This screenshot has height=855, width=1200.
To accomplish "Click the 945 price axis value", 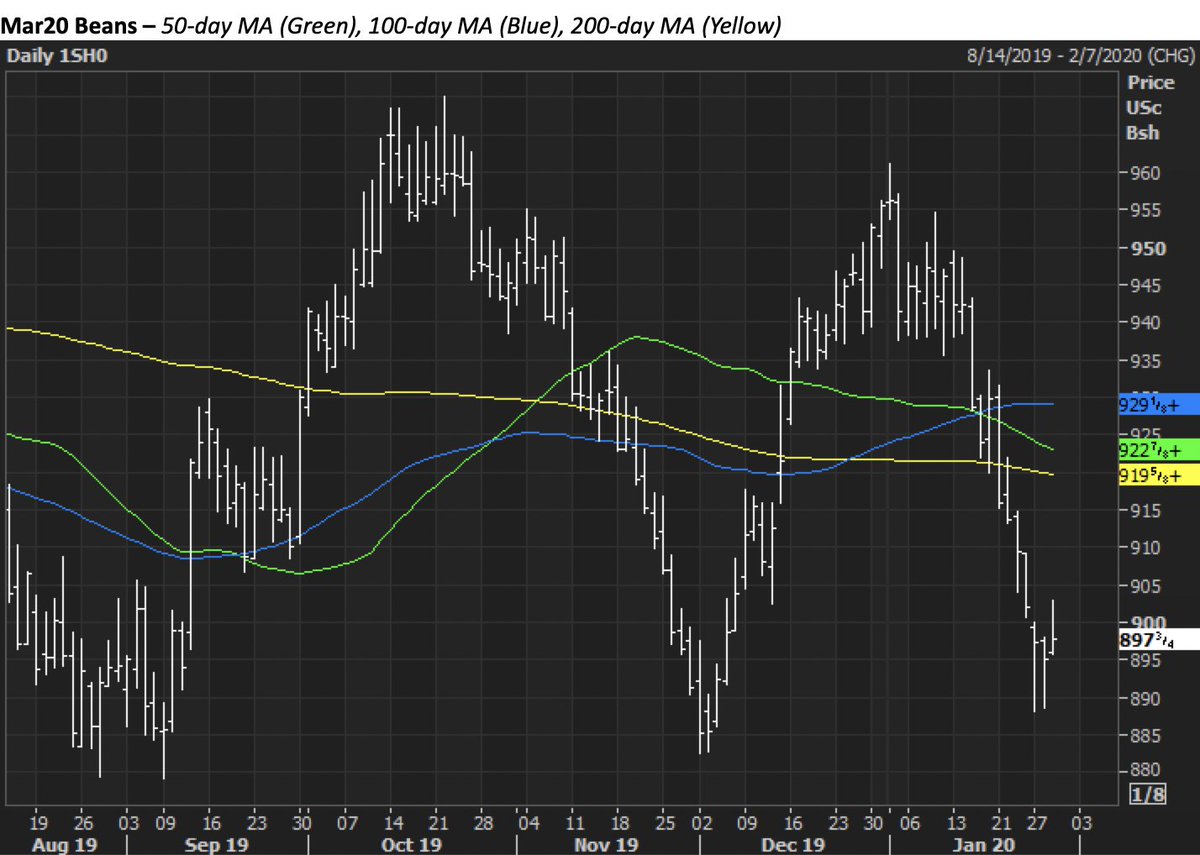I will click(x=1144, y=285).
